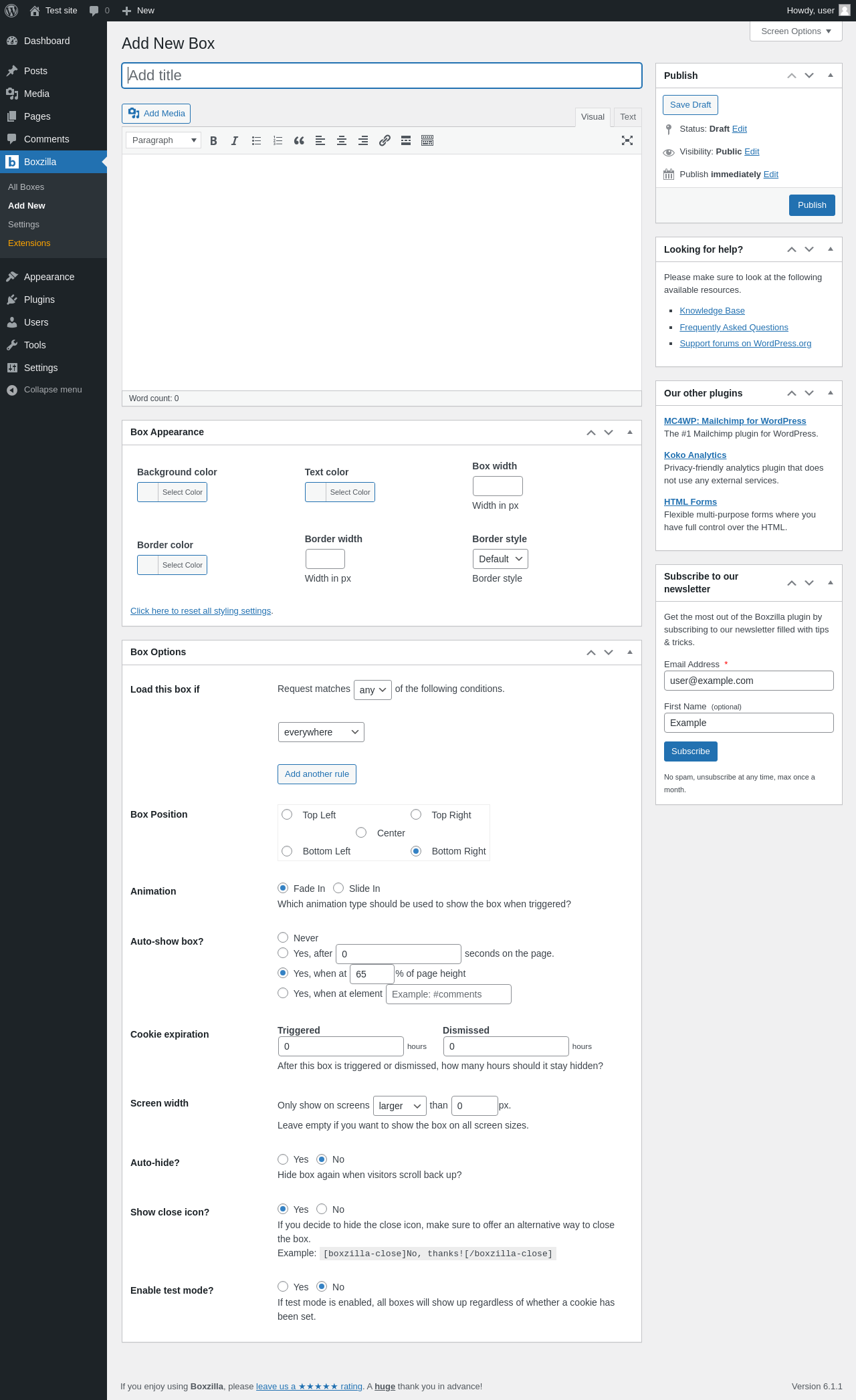Open the Border style dropdown
This screenshot has height=1400, width=856.
500,559
